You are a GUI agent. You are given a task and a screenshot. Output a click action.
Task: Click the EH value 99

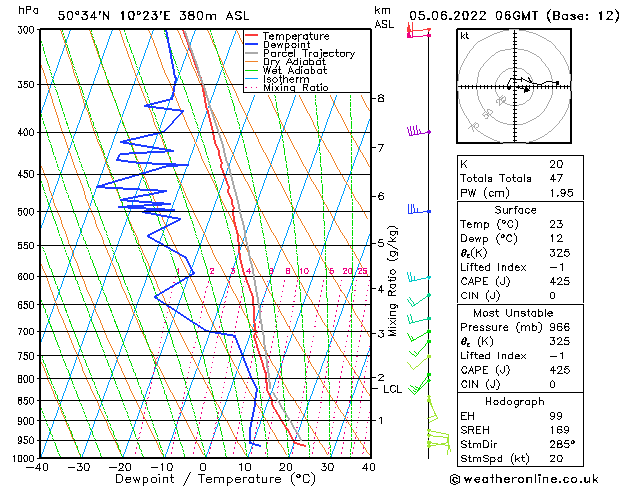tap(556, 416)
